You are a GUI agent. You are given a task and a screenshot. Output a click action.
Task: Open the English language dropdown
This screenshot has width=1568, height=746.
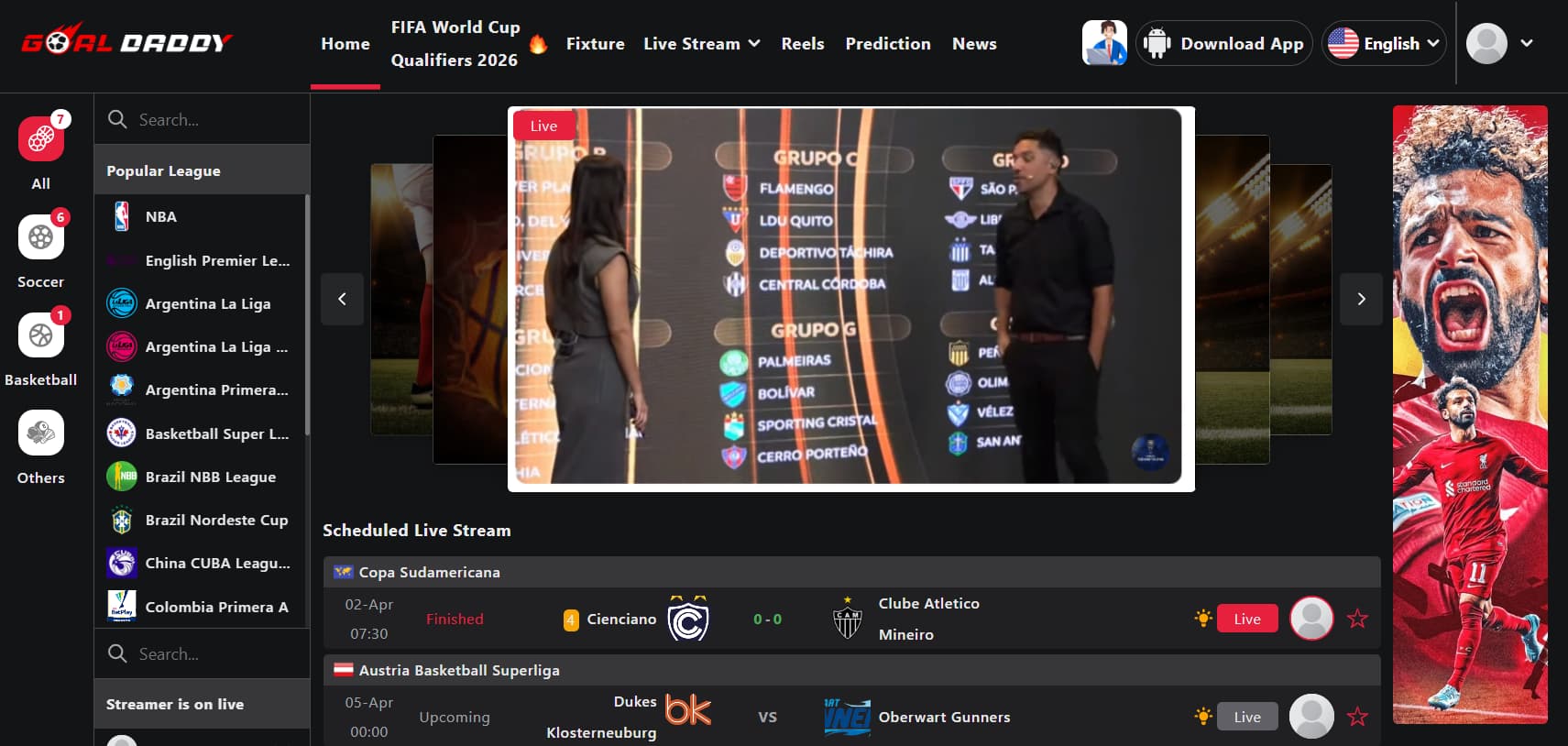1384,43
